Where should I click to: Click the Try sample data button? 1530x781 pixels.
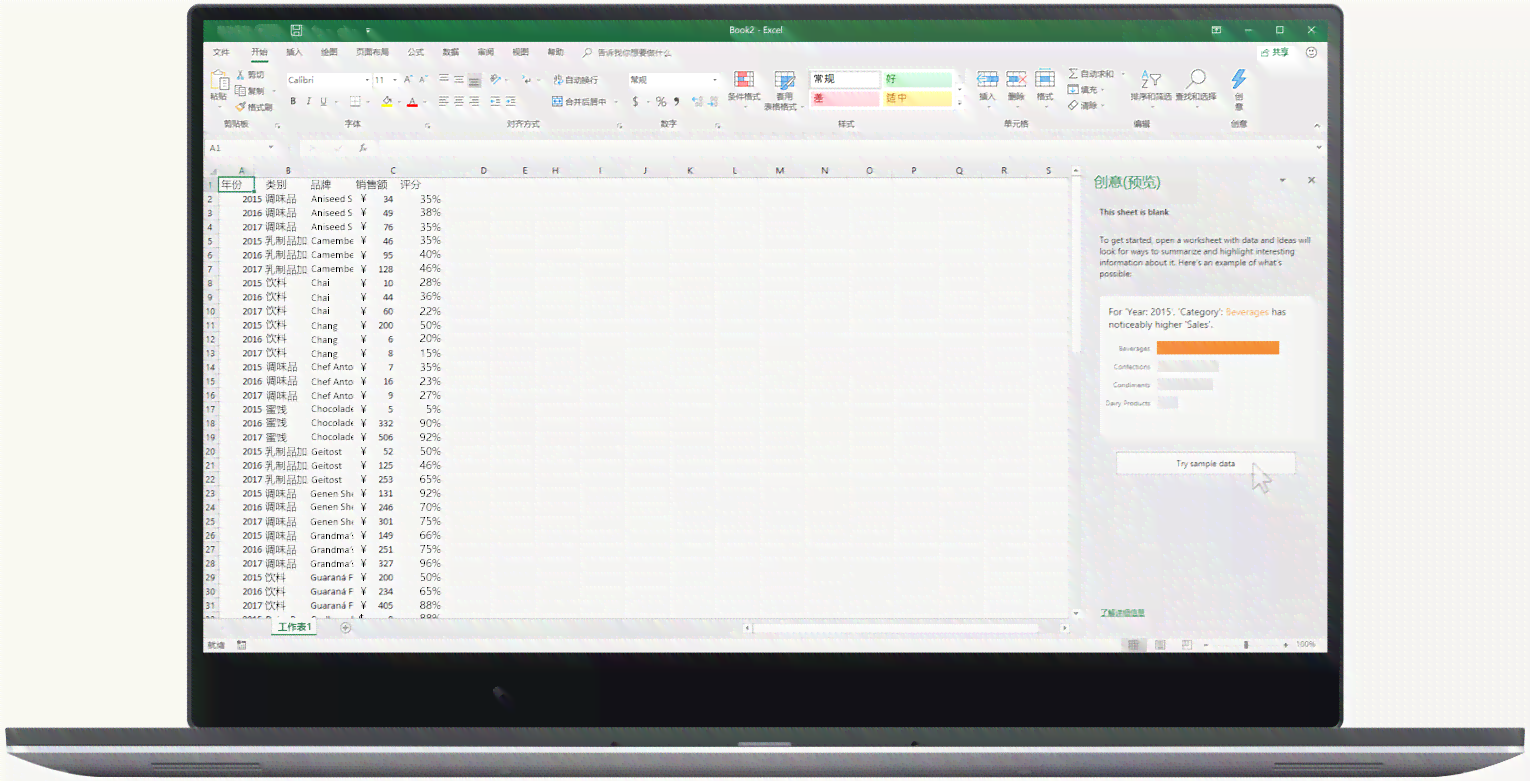pos(1205,464)
